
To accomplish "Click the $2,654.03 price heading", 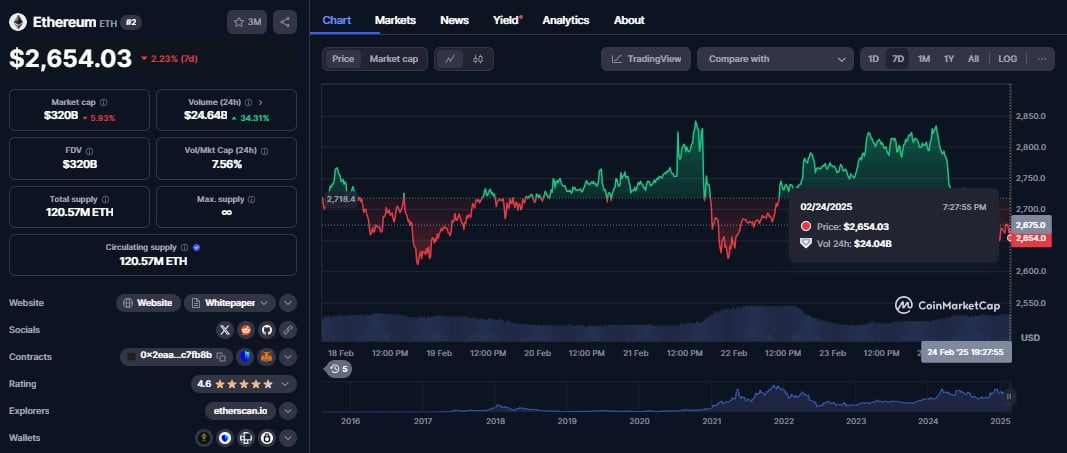I will click(x=70, y=58).
